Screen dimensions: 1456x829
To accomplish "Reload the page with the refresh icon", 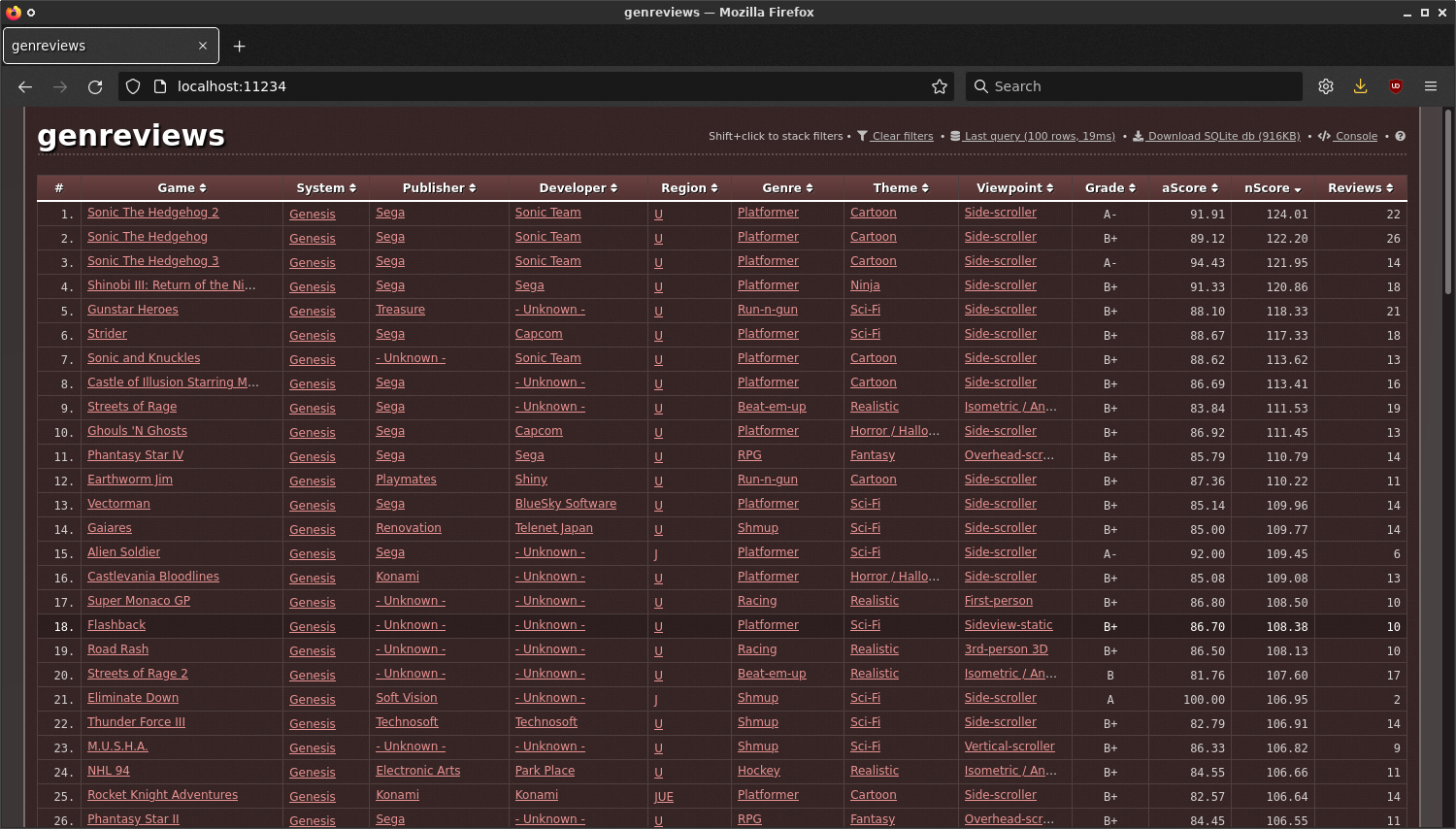I will (x=95, y=86).
